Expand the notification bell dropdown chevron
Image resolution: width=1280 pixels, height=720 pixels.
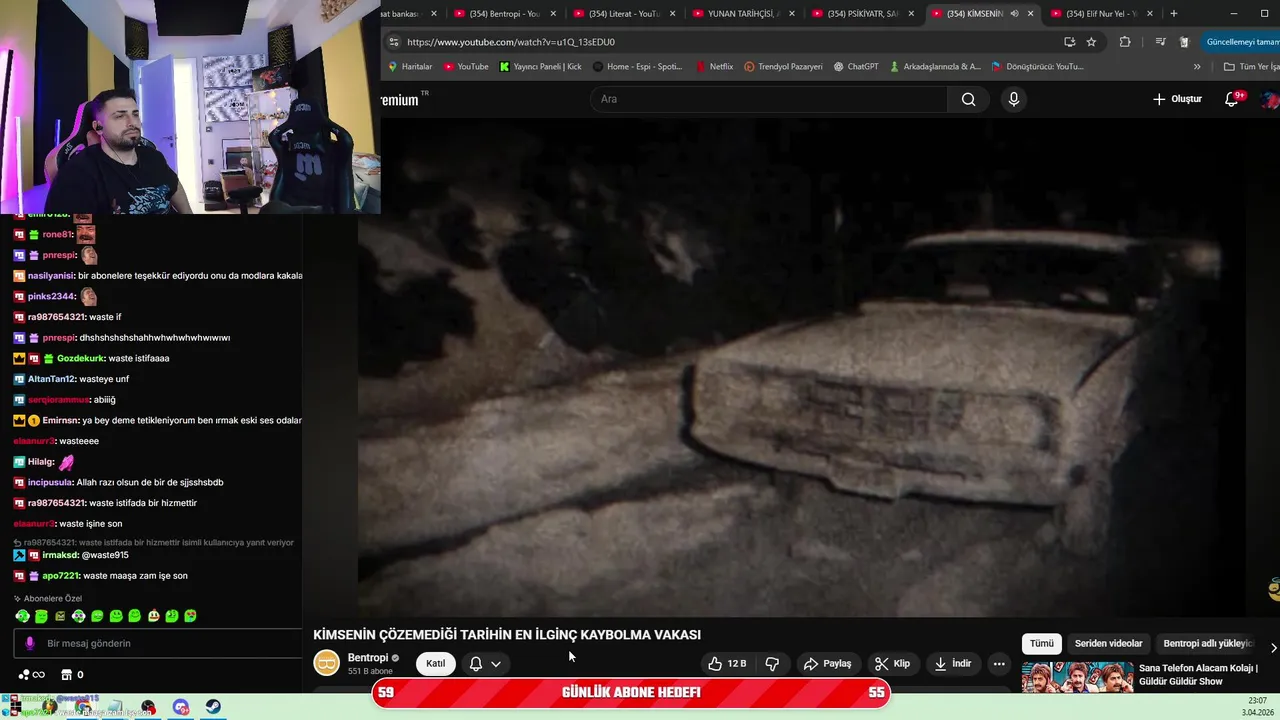[496, 664]
